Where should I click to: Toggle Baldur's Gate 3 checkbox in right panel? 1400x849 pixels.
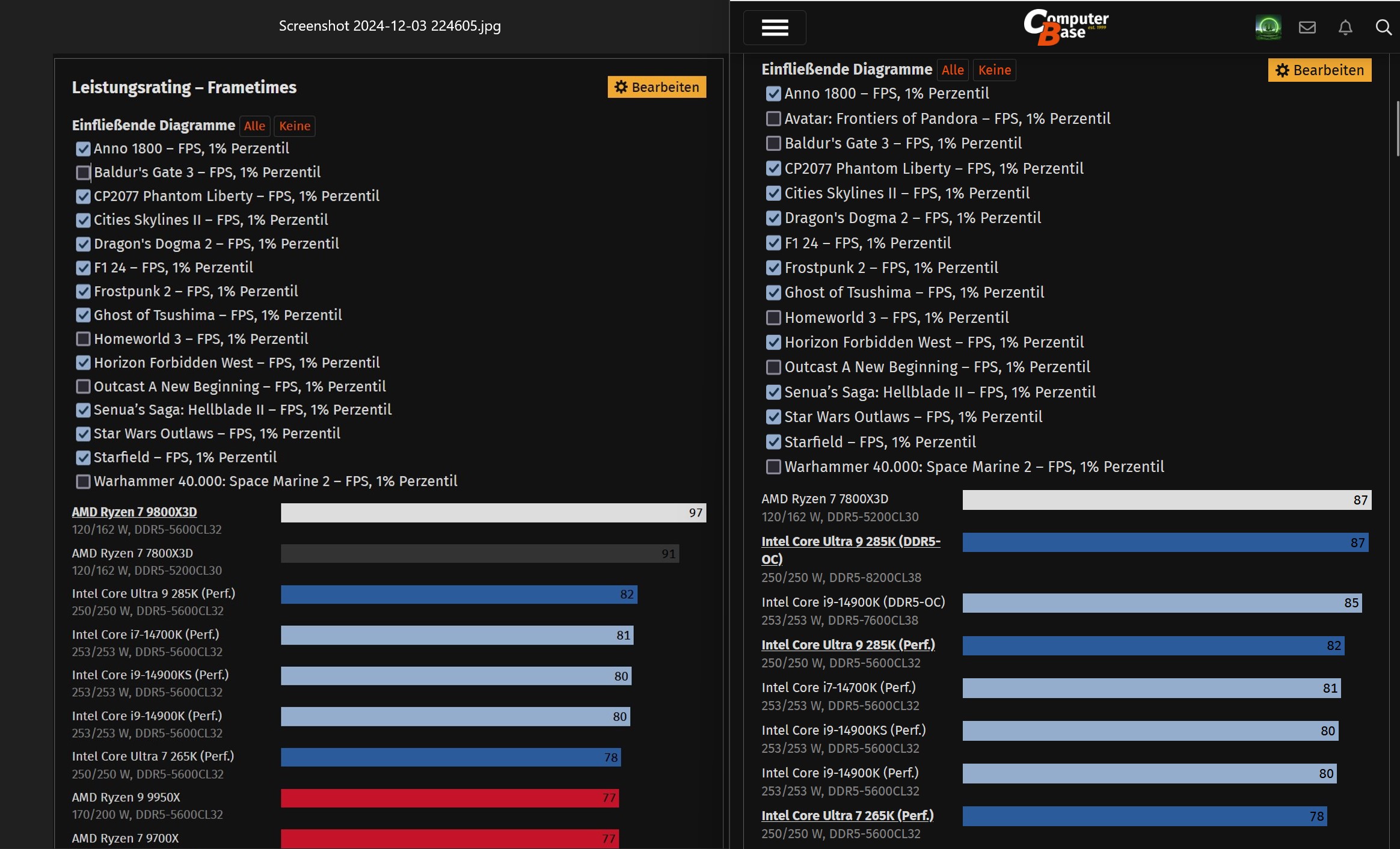coord(773,143)
